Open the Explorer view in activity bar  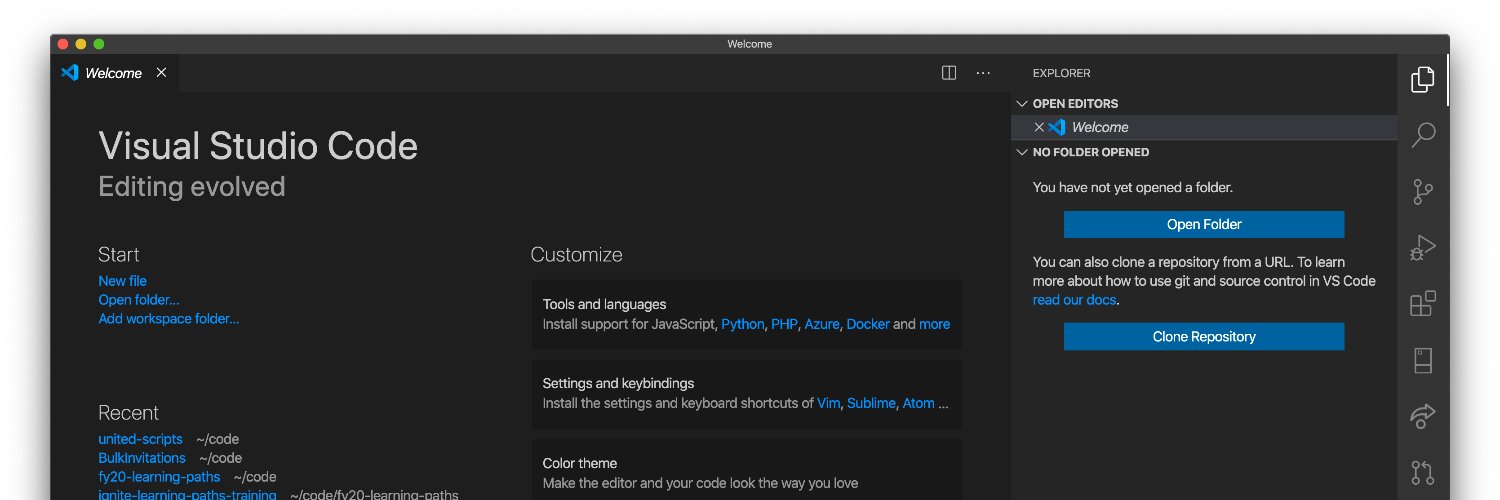(x=1422, y=79)
